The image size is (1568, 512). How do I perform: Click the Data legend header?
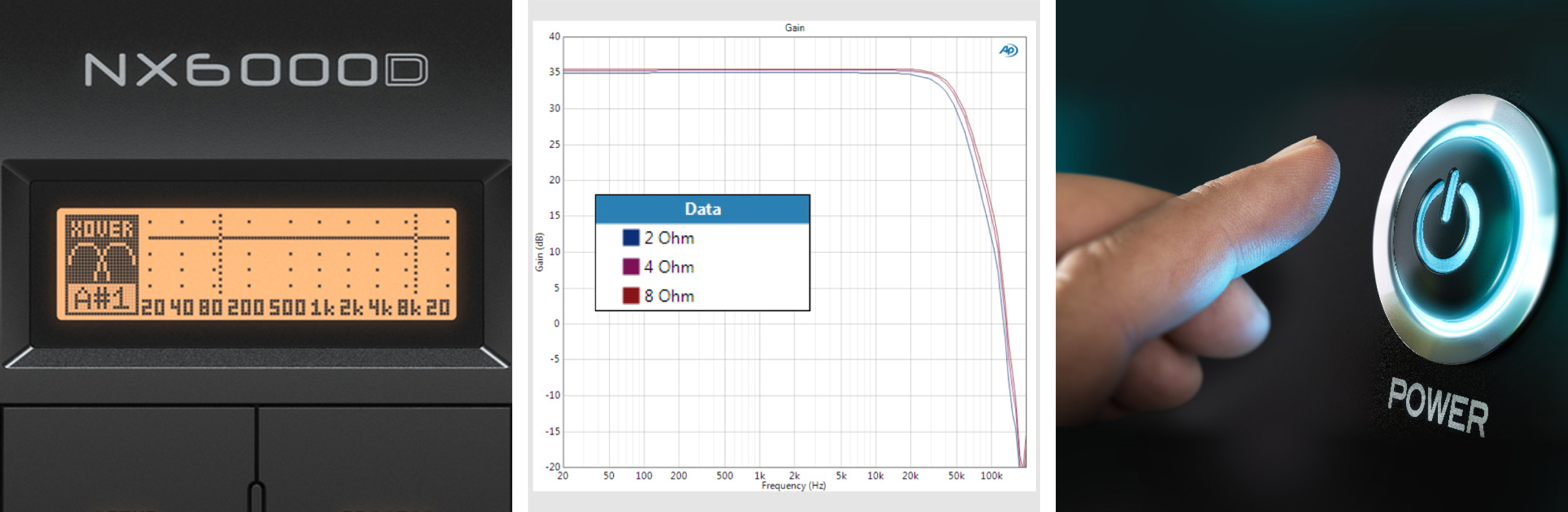pos(702,210)
